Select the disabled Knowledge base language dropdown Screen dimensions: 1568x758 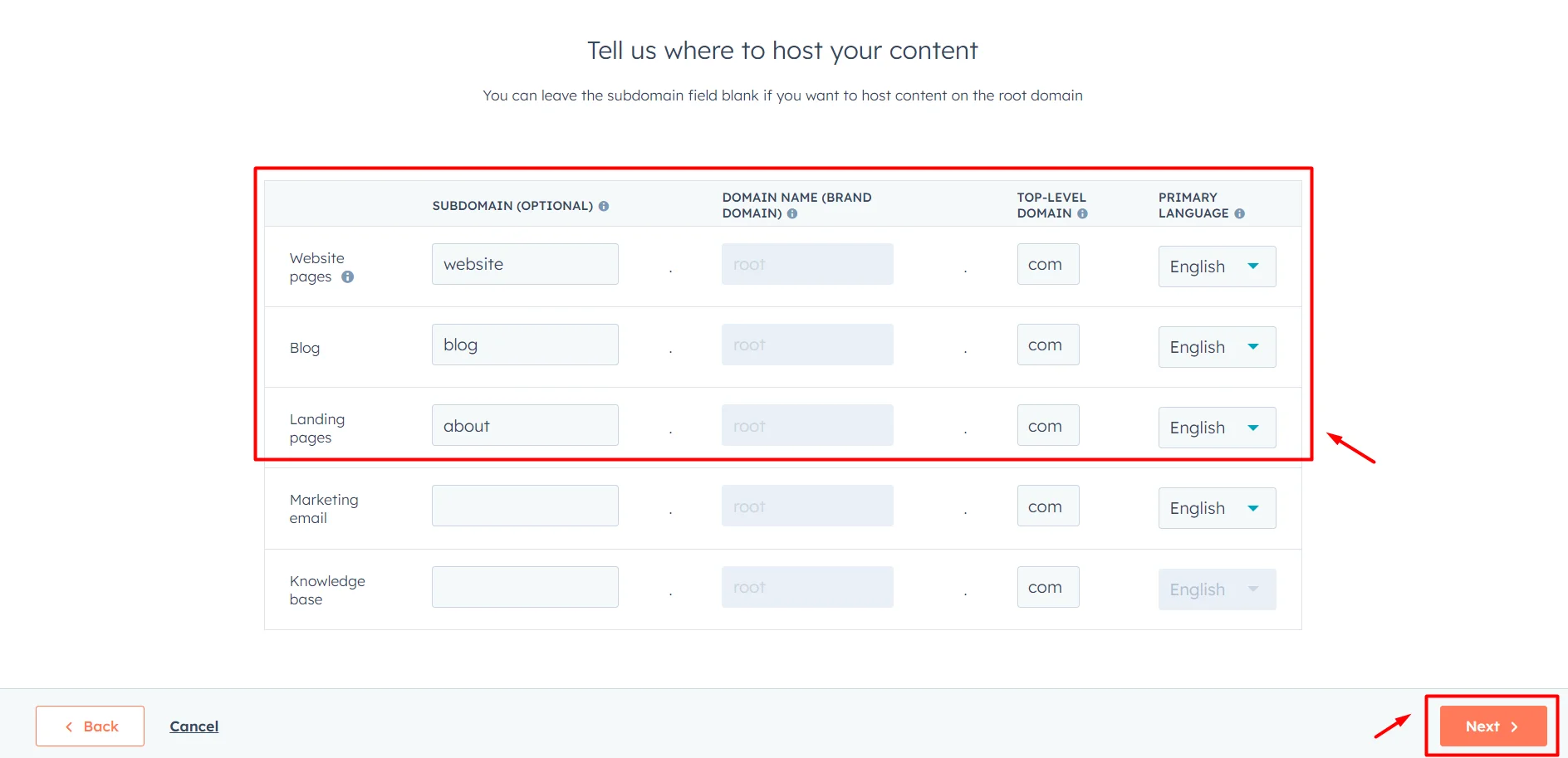pyautogui.click(x=1217, y=589)
